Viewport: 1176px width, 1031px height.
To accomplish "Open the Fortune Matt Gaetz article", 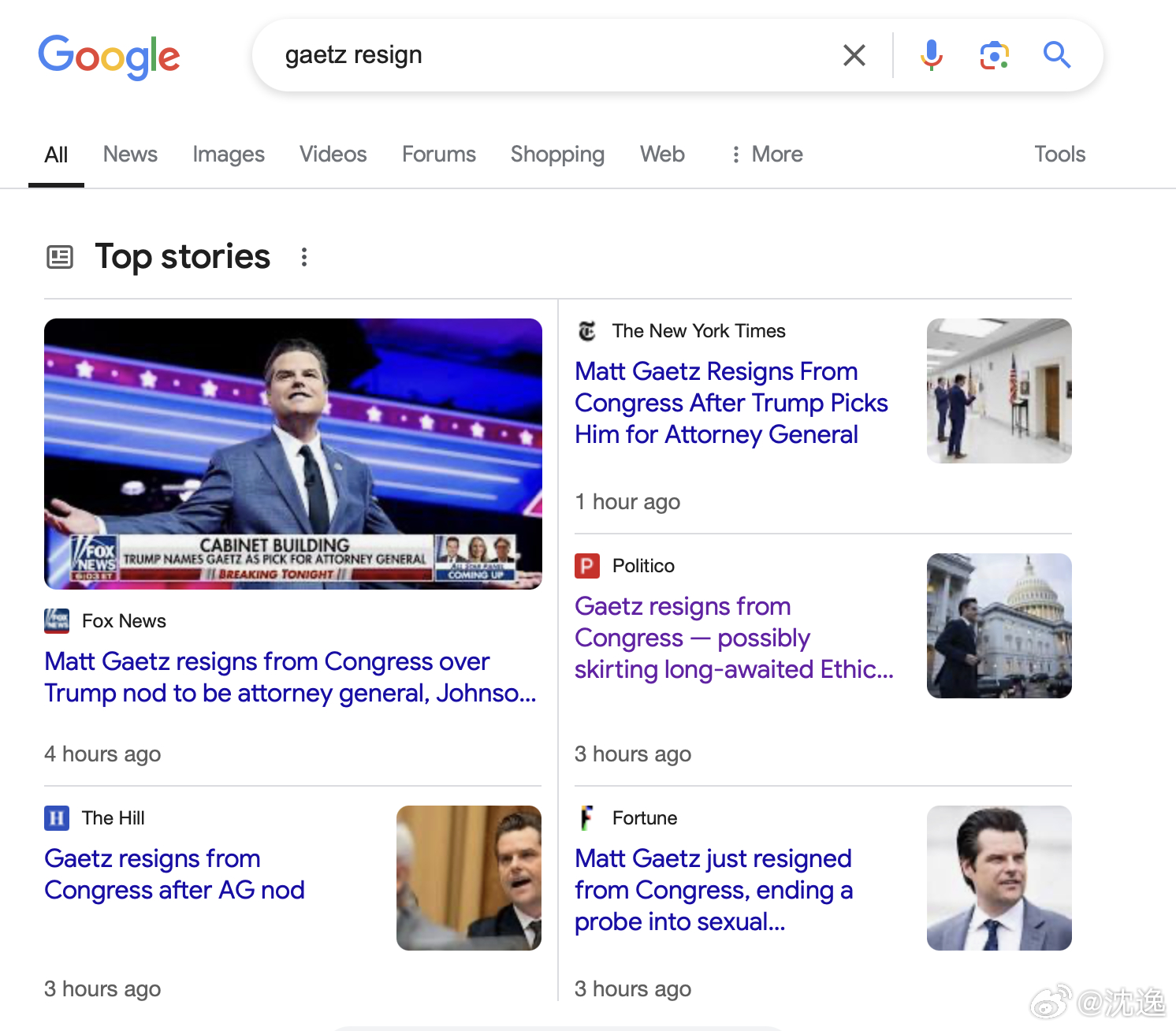I will [713, 890].
